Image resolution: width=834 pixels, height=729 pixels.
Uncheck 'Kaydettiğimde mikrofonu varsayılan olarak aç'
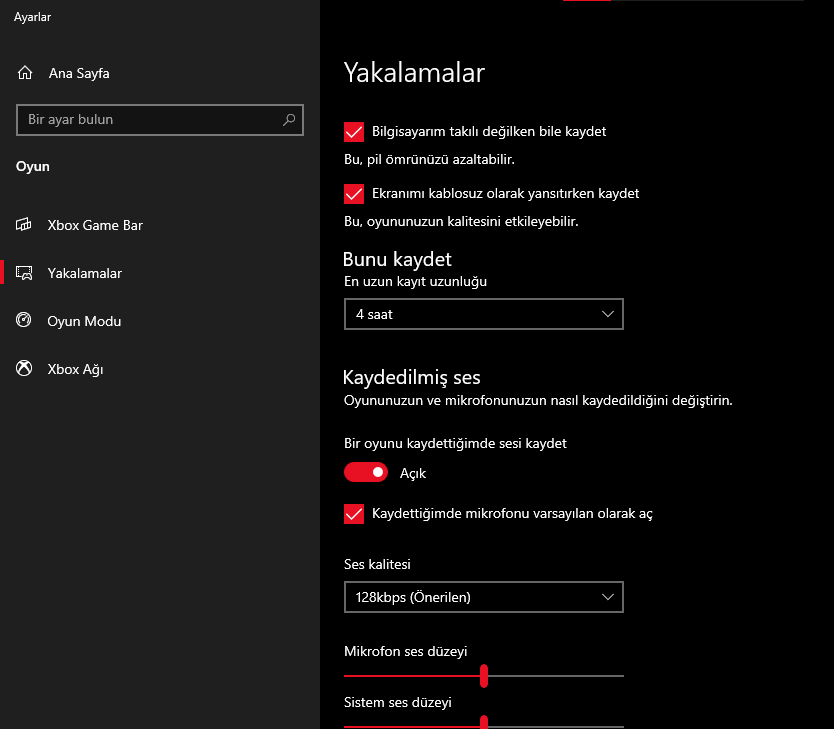354,514
